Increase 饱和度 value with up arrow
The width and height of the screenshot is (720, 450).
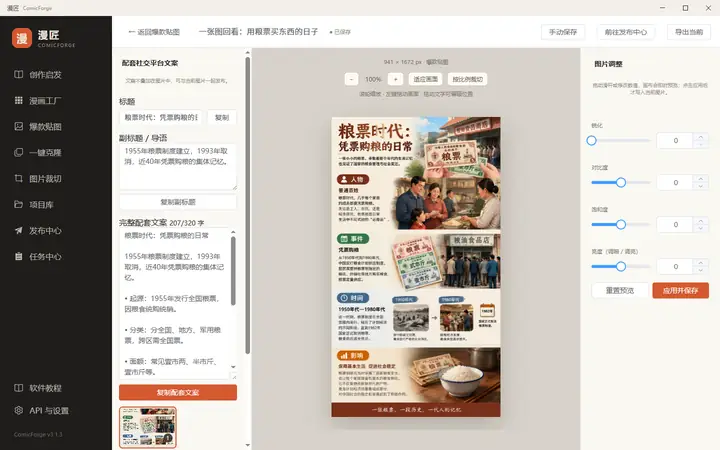tap(701, 221)
